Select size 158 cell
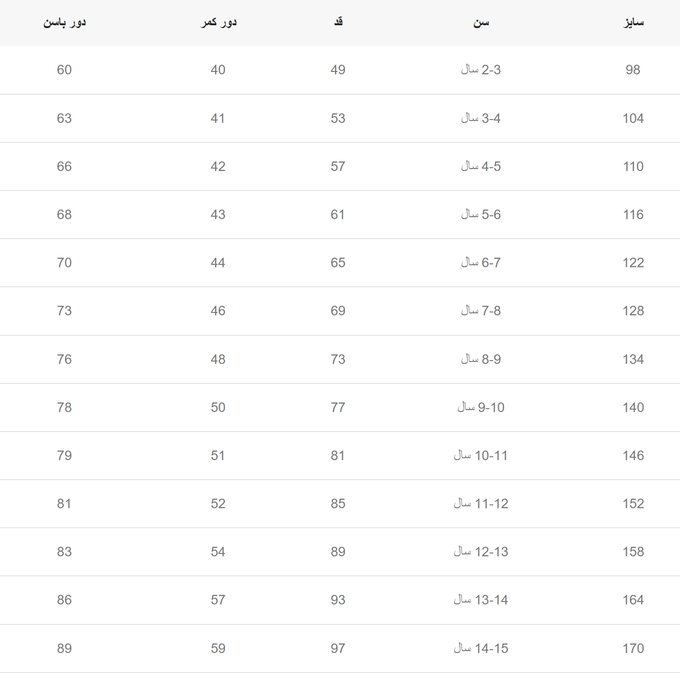 633,552
